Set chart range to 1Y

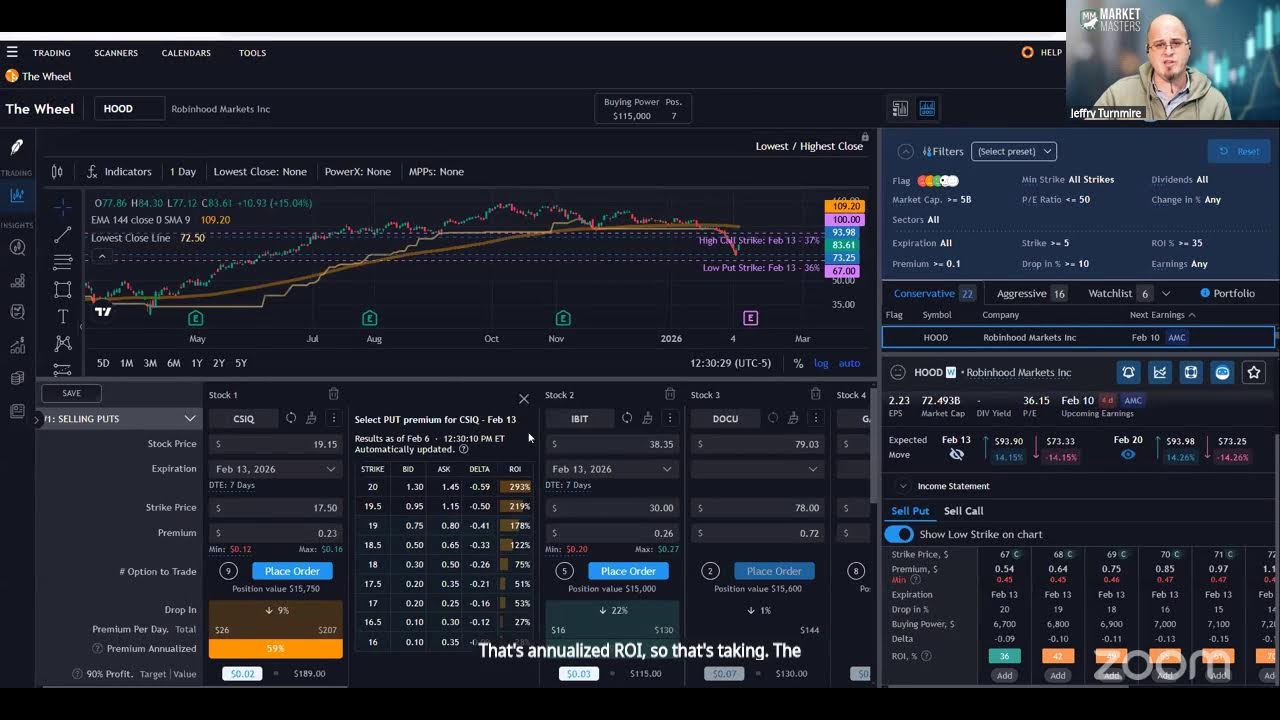(196, 363)
